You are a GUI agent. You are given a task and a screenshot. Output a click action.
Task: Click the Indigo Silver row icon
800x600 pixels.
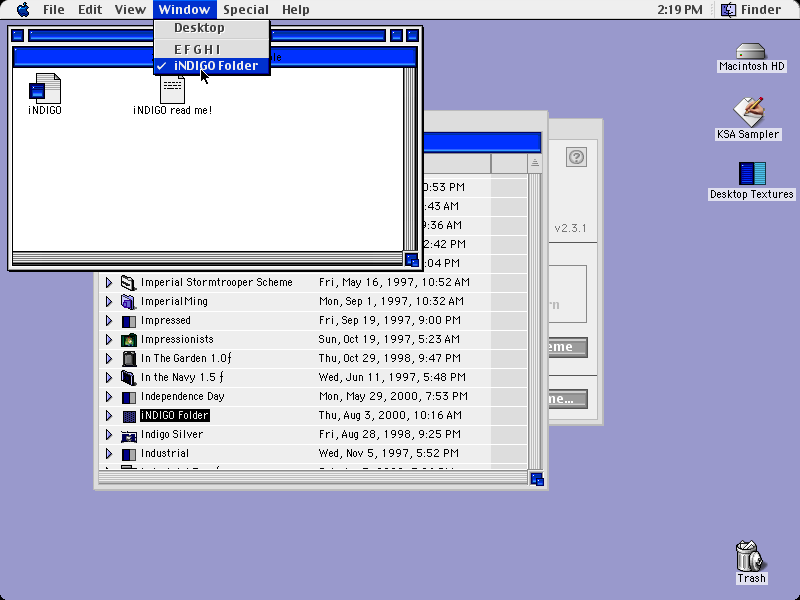129,435
